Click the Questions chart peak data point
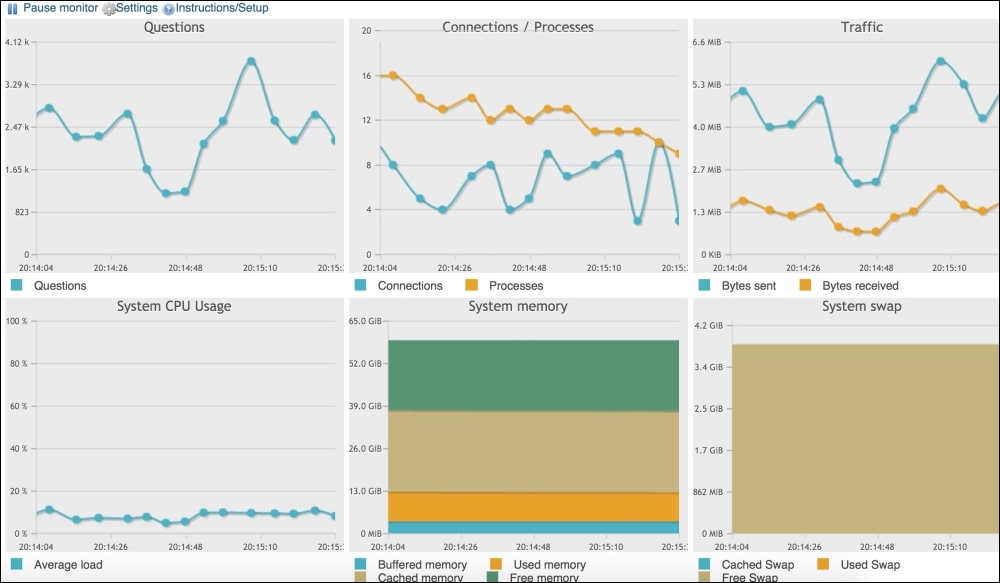Screen dimensions: 1000x583 [251, 61]
